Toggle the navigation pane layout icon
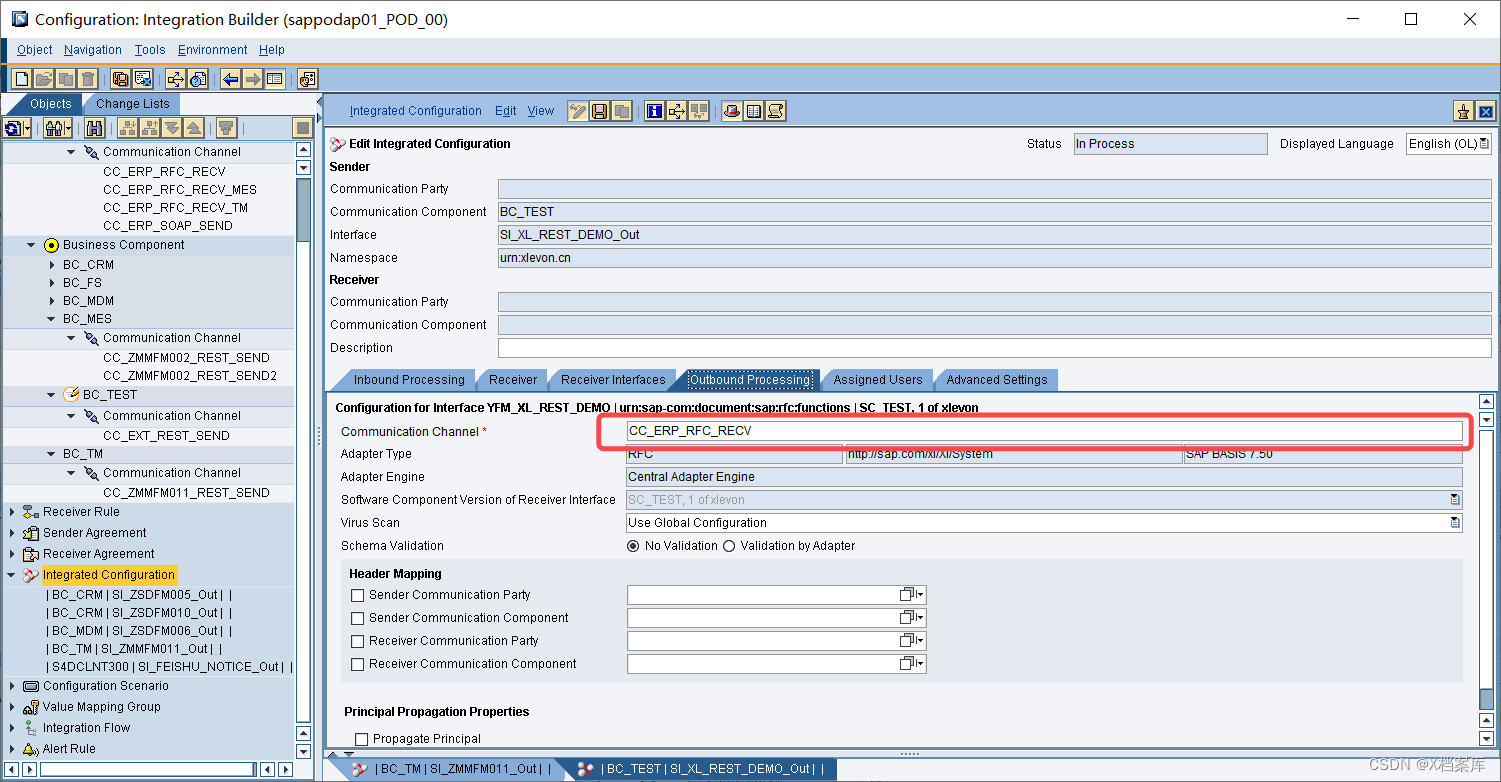This screenshot has width=1501, height=782. (275, 79)
